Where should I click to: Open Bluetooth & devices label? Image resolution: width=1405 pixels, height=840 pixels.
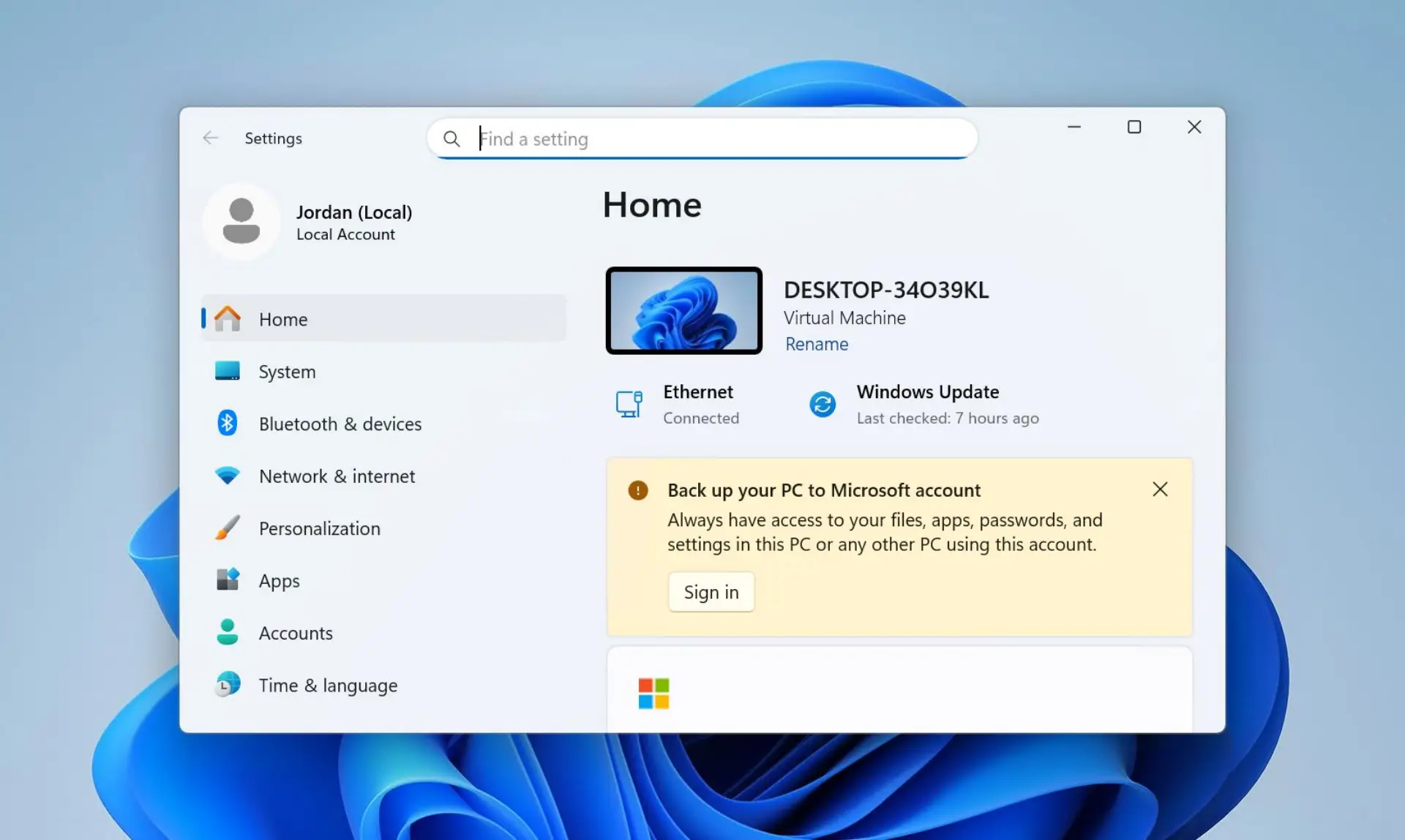[x=340, y=424]
